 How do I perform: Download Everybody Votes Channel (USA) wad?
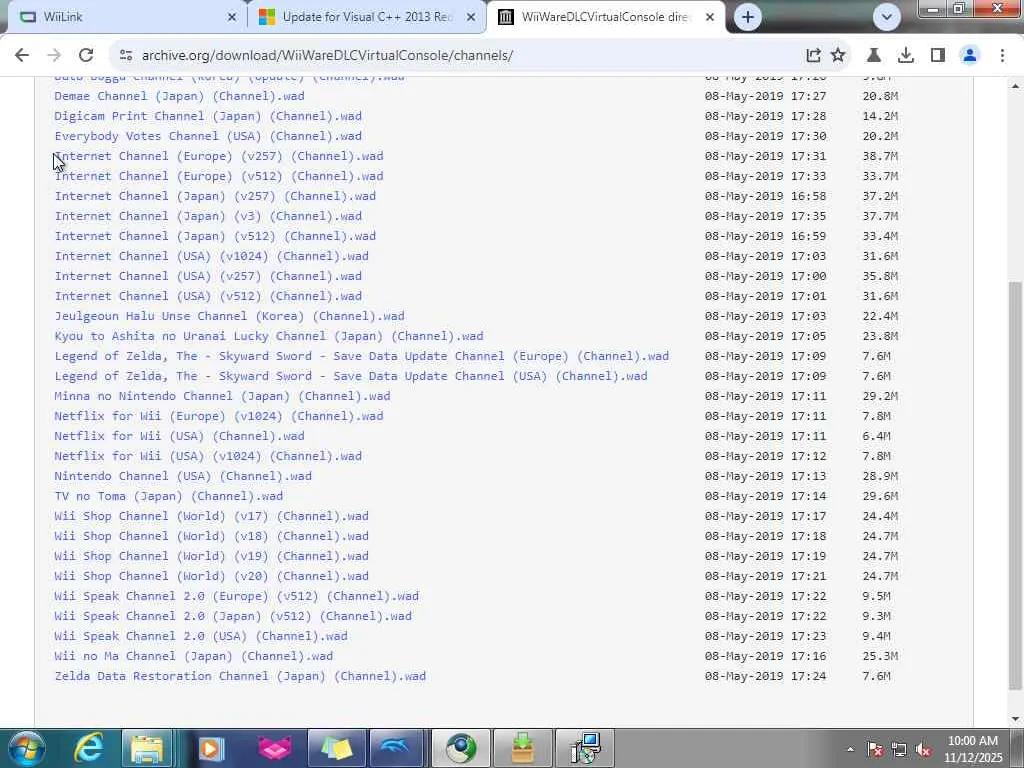(x=208, y=136)
